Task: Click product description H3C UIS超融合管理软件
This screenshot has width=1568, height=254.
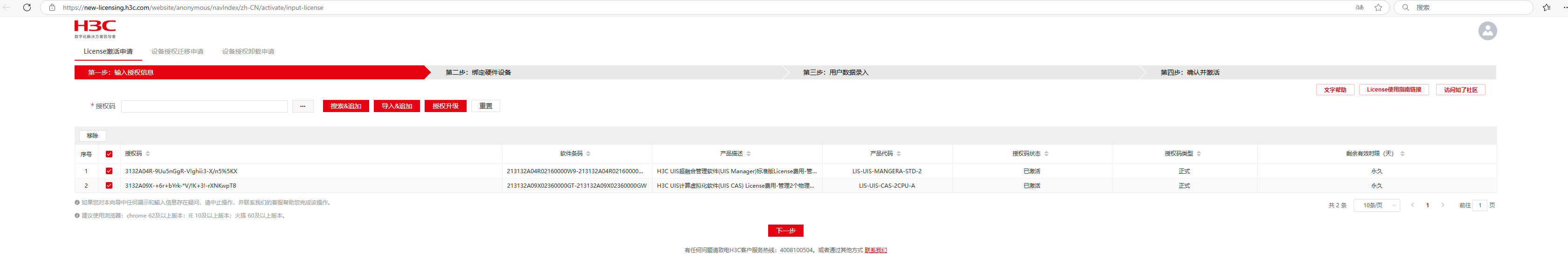Action: click(736, 171)
